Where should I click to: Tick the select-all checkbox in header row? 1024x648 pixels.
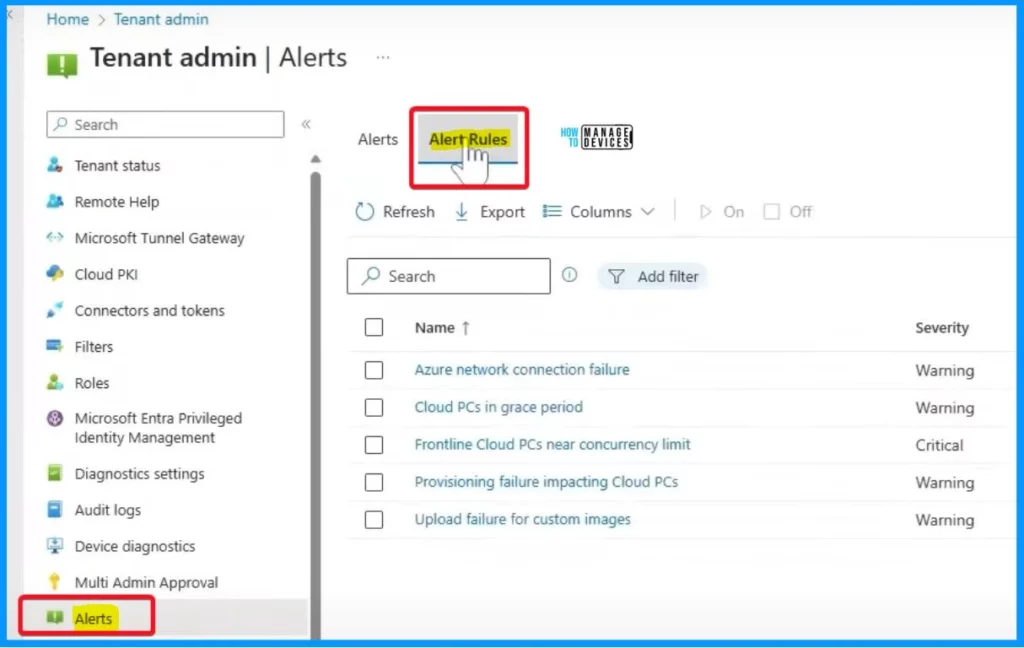pos(374,327)
